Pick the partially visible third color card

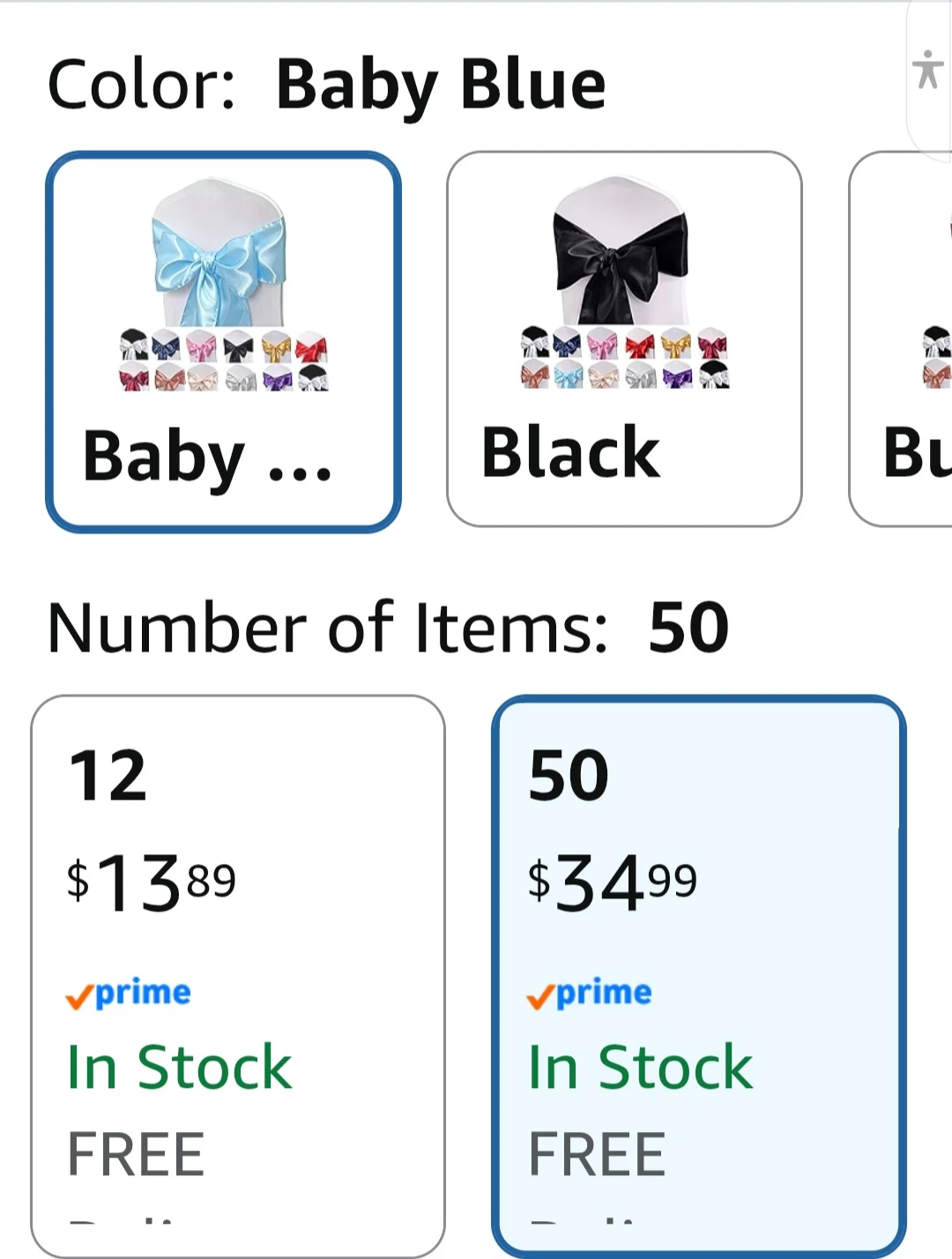point(901,339)
